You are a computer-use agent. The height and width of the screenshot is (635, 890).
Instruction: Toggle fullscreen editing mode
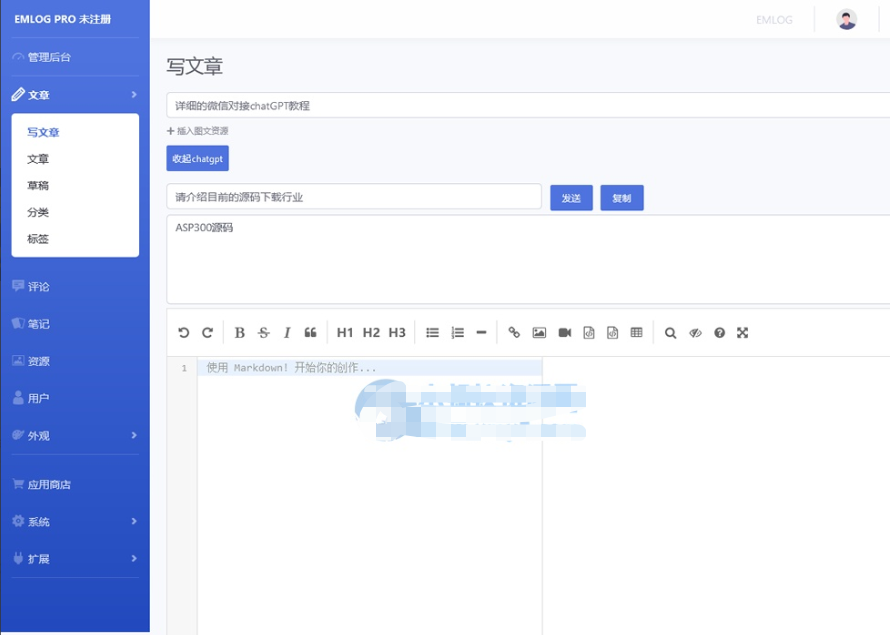[742, 332]
